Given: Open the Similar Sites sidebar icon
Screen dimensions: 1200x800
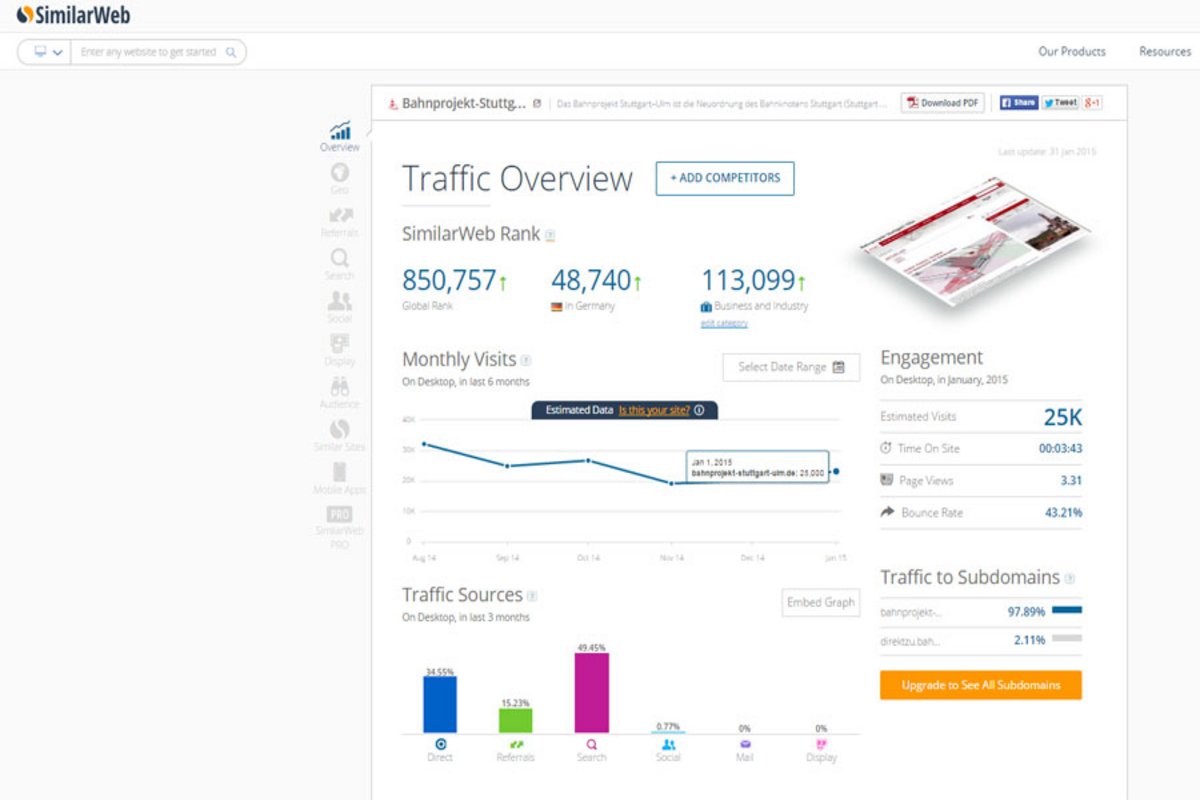Looking at the screenshot, I should tap(340, 430).
